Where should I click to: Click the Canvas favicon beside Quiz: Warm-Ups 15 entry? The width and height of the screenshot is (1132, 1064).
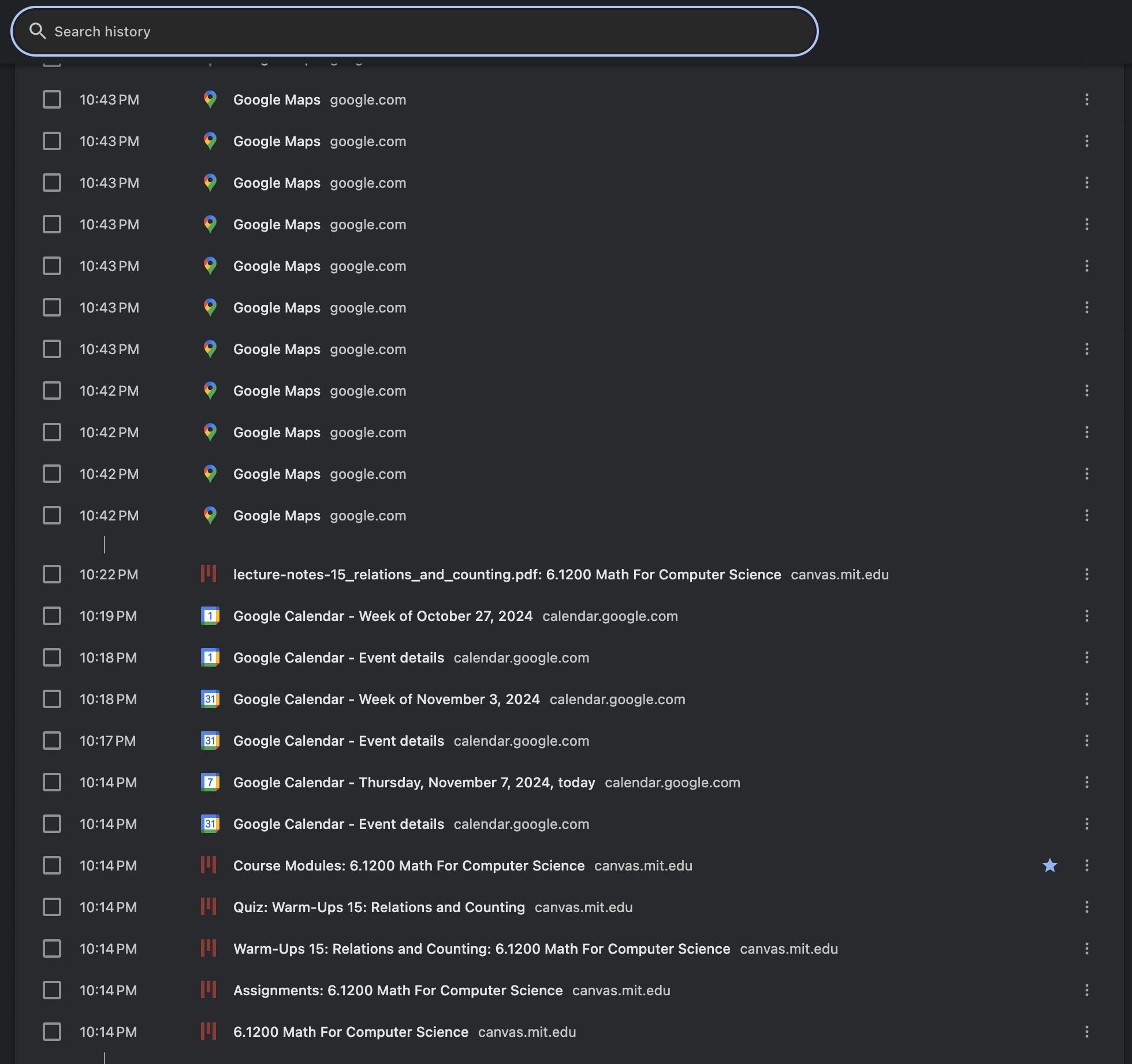pos(209,907)
